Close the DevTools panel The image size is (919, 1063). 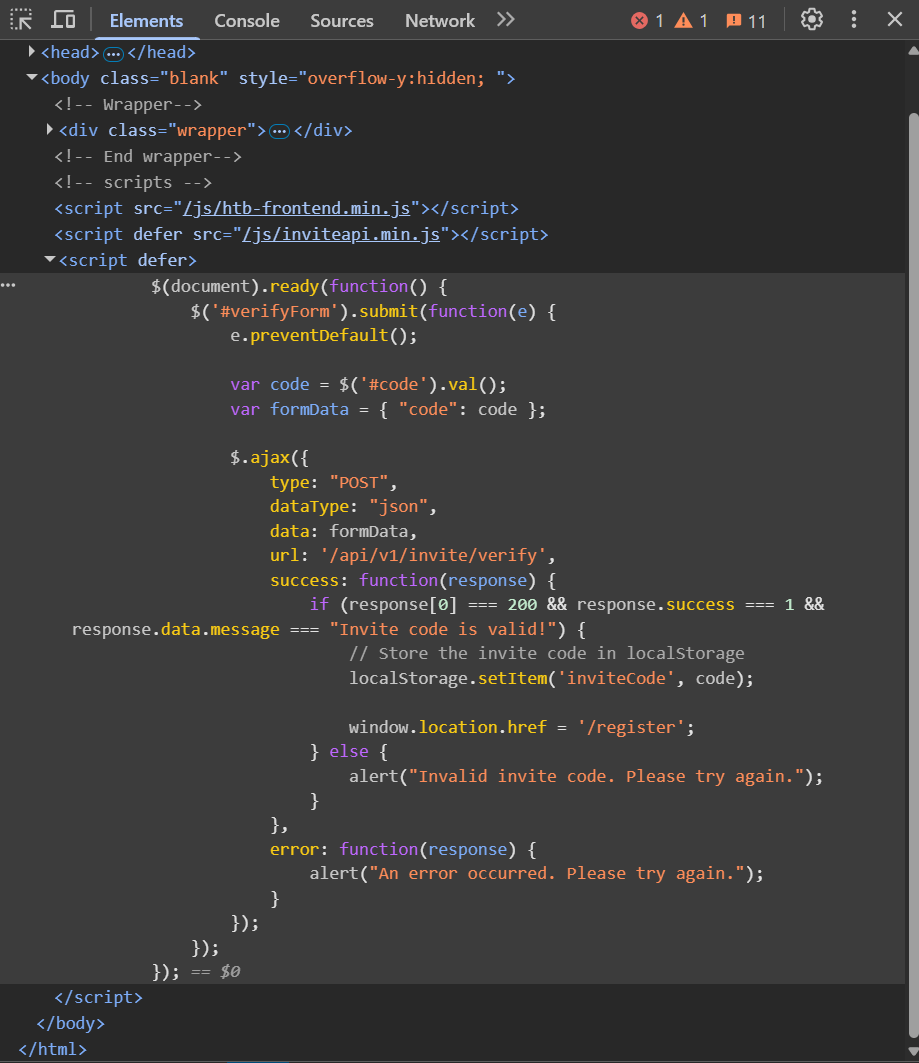pos(895,20)
